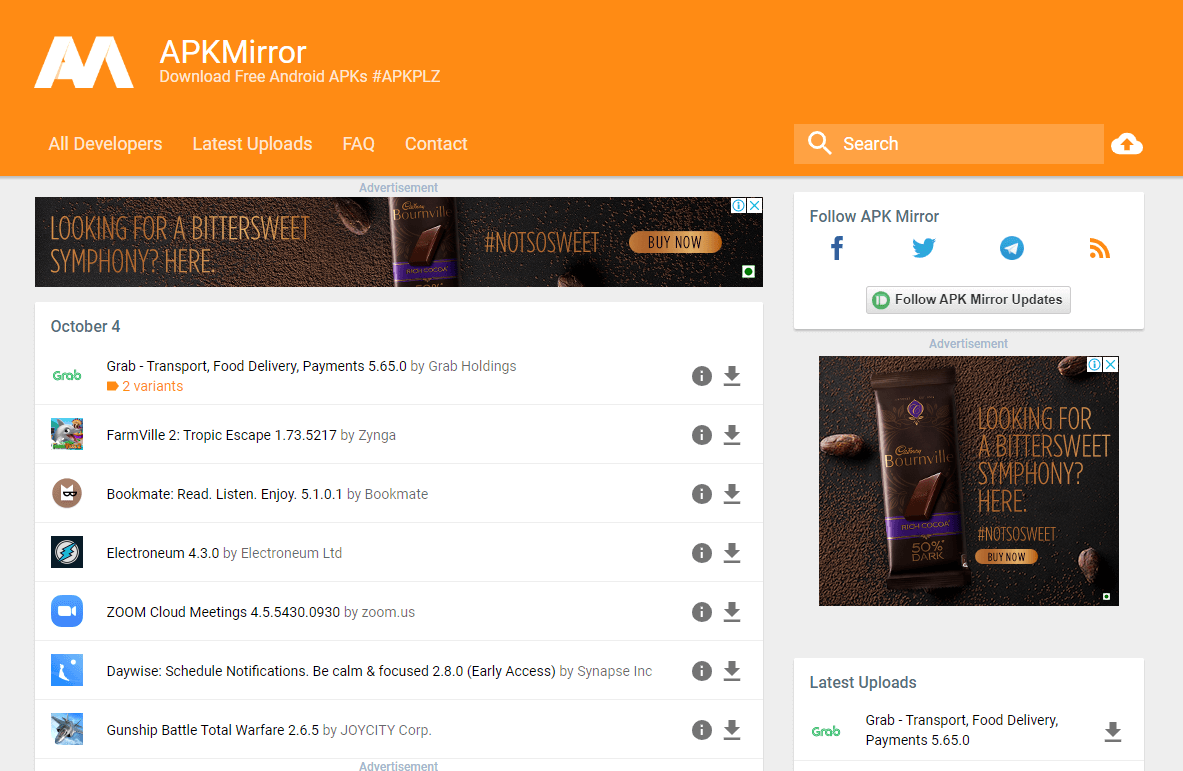Open the Contact page
Image resolution: width=1183 pixels, height=771 pixels.
pyautogui.click(x=436, y=143)
